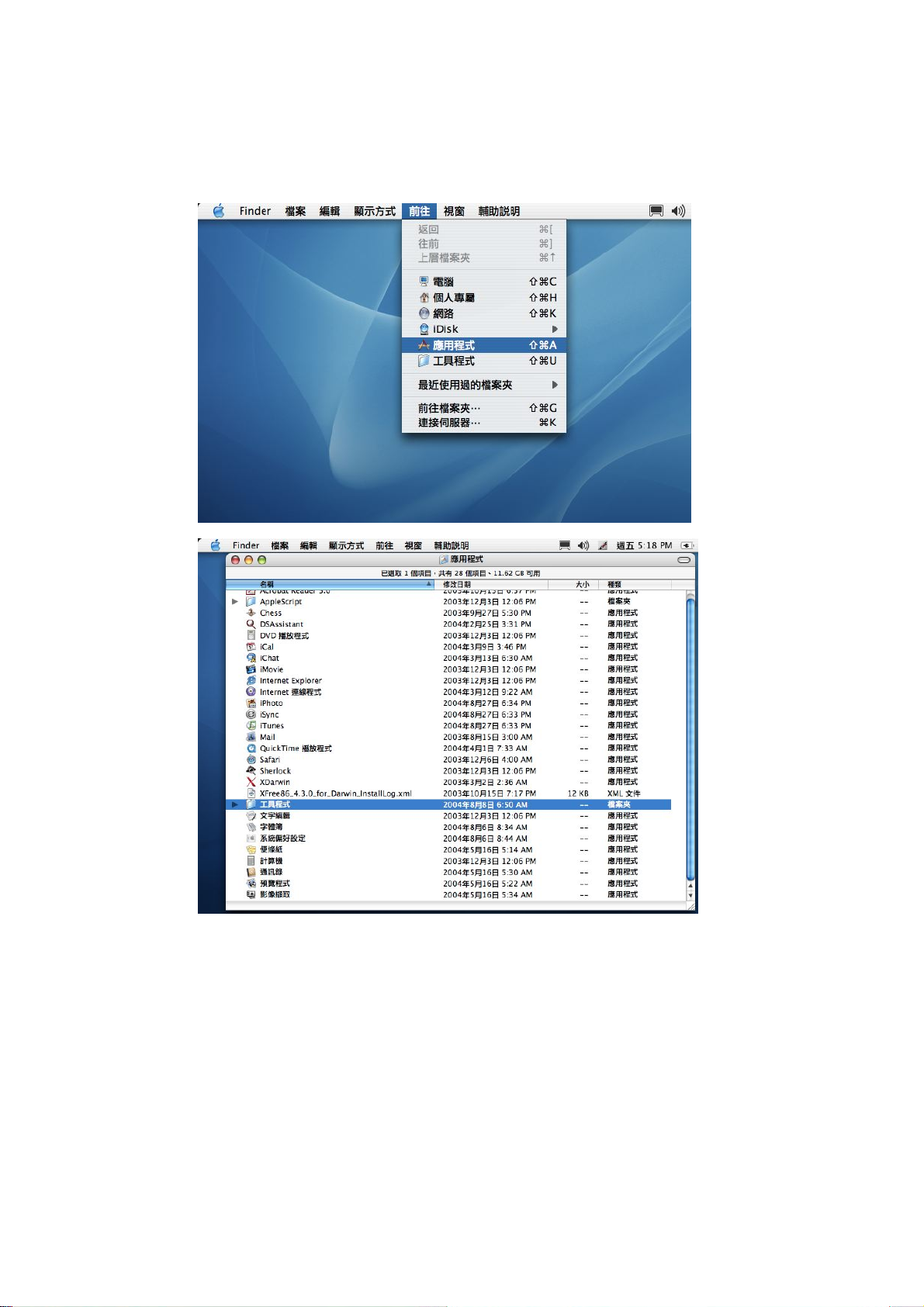Click the XFree86 InstallLog.xml file icon
Screen dimensions: 924x1307
tap(251, 794)
